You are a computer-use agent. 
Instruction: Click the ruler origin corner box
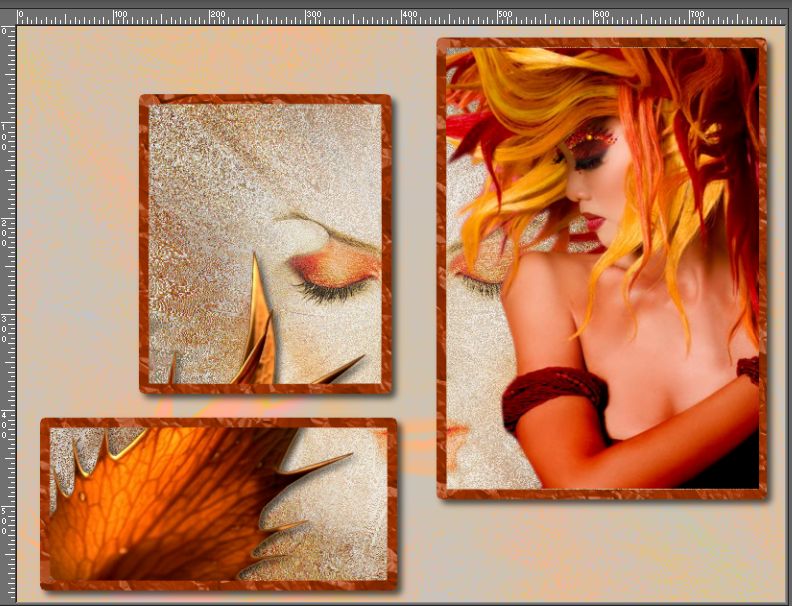click(7, 17)
